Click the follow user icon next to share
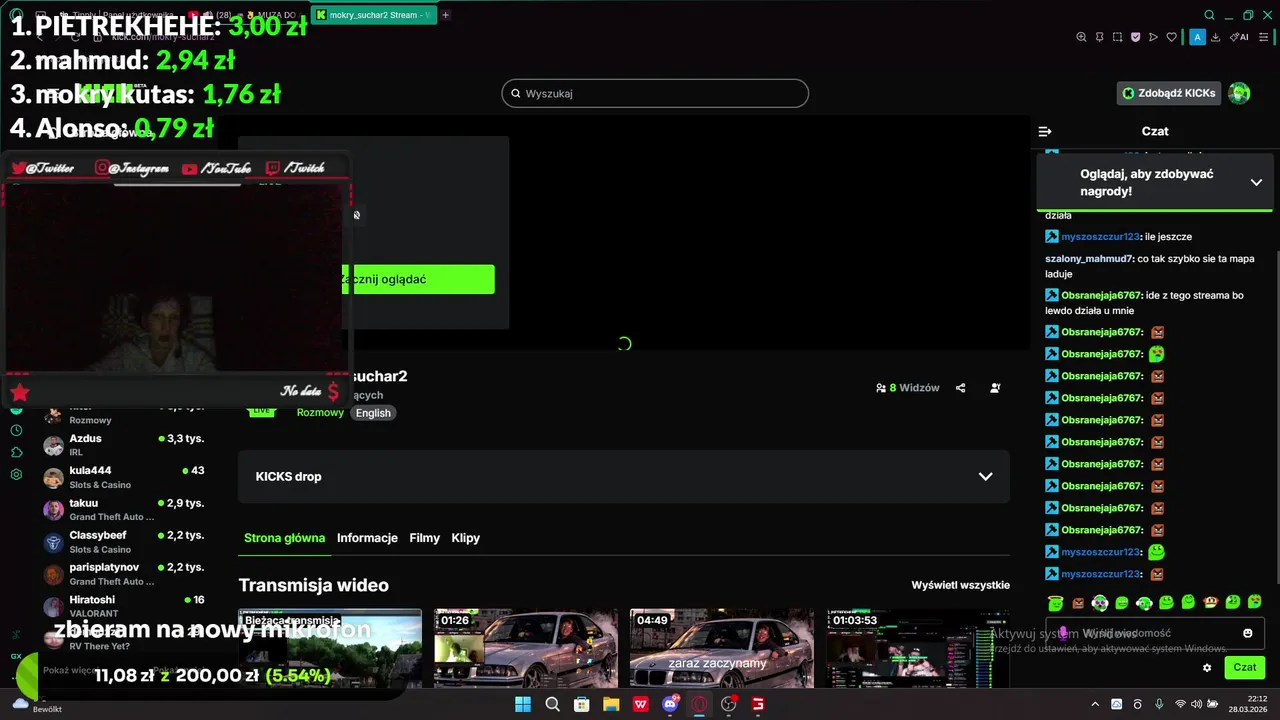1280x720 pixels. (995, 388)
